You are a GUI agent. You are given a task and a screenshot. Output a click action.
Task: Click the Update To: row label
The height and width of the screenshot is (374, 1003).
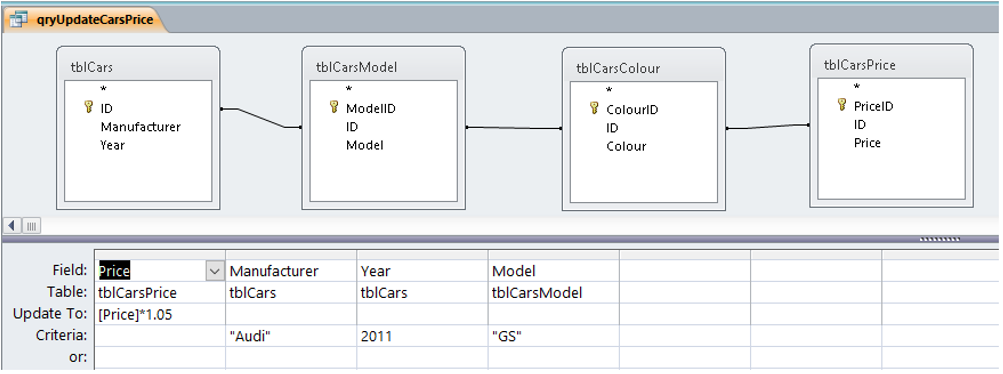pyautogui.click(x=50, y=314)
